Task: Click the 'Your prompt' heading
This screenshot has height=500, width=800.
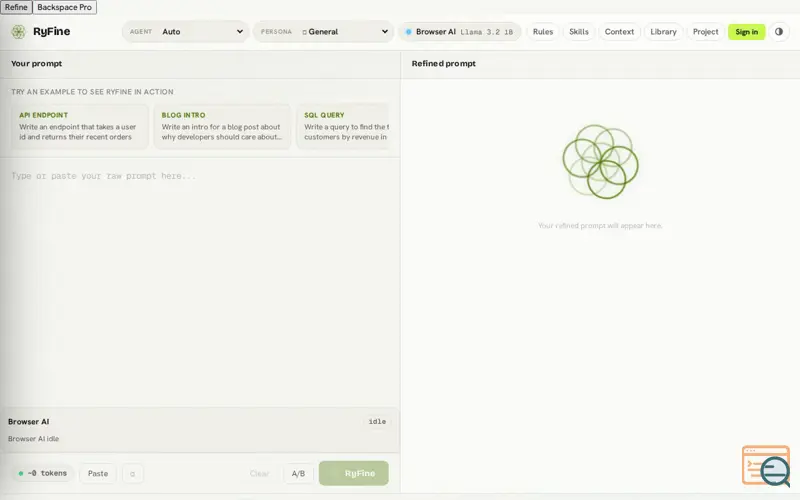Action: click(36, 63)
